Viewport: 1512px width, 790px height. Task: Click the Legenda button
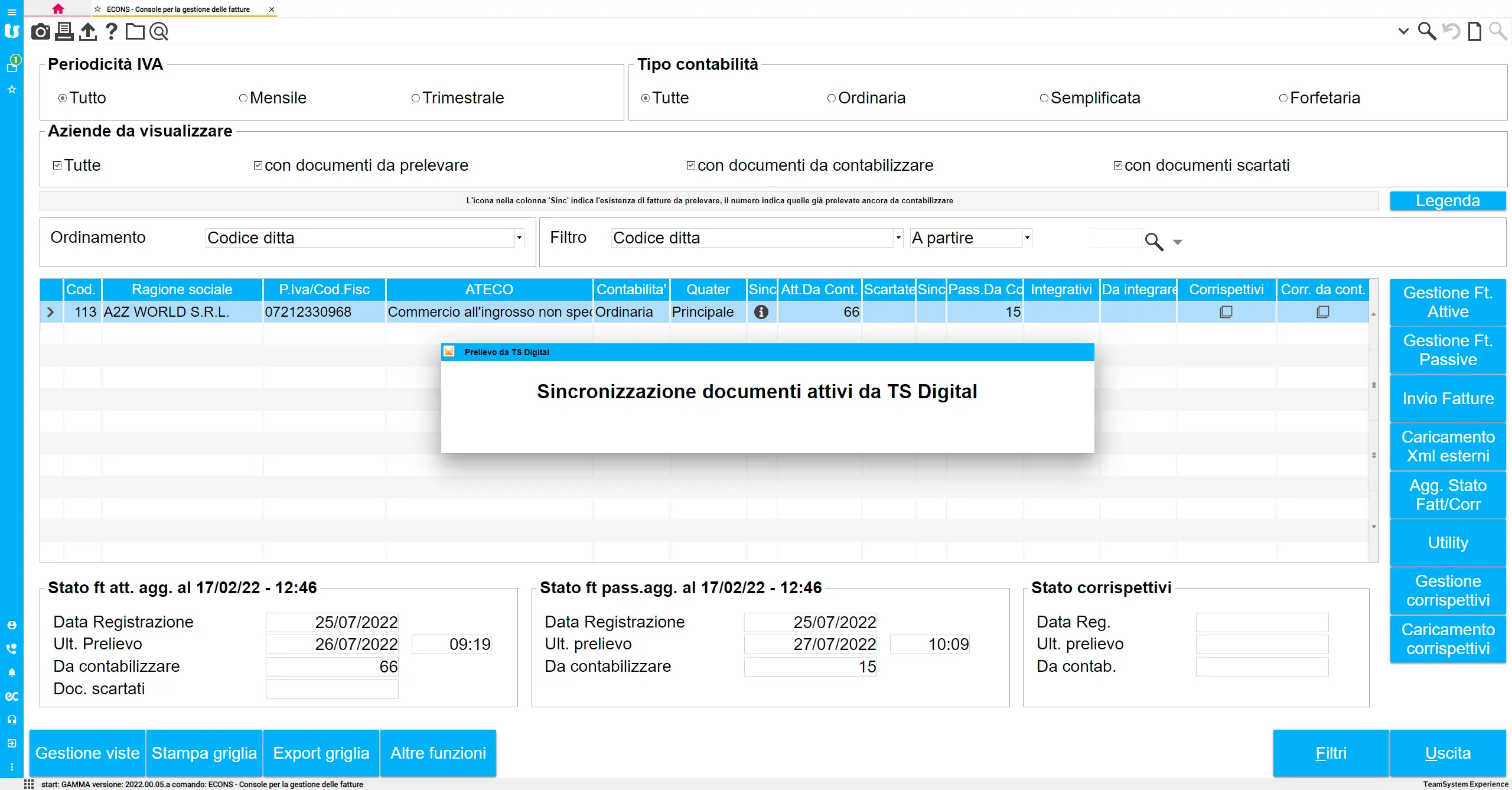pos(1447,201)
